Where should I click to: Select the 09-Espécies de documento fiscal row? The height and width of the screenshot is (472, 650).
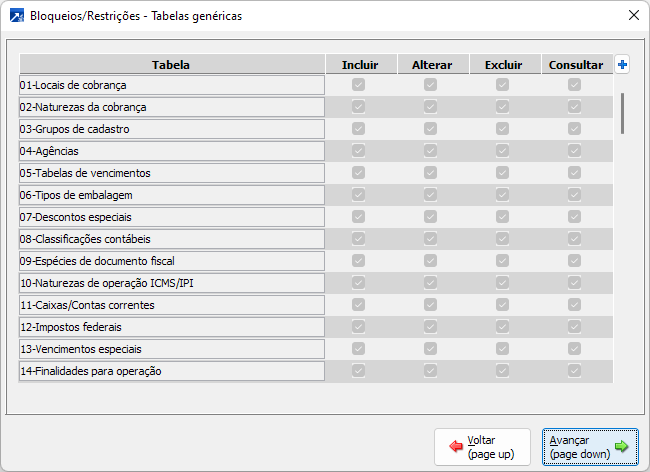(x=171, y=261)
